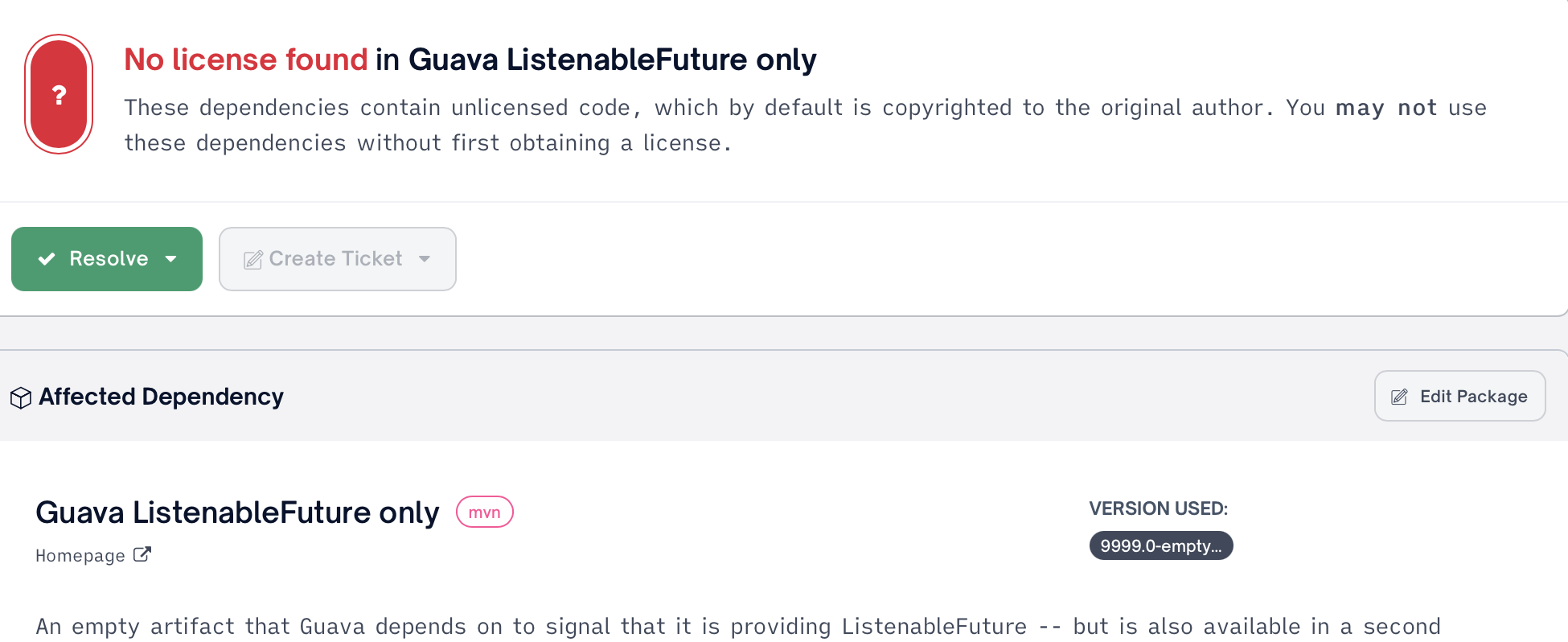Click the VERSION USED label

[1158, 508]
